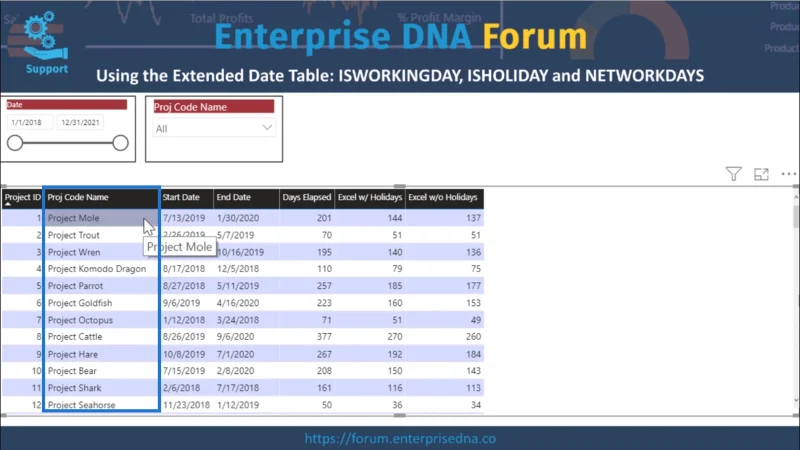Click the Focus mode icon
Viewport: 800px width, 450px height.
pos(761,174)
